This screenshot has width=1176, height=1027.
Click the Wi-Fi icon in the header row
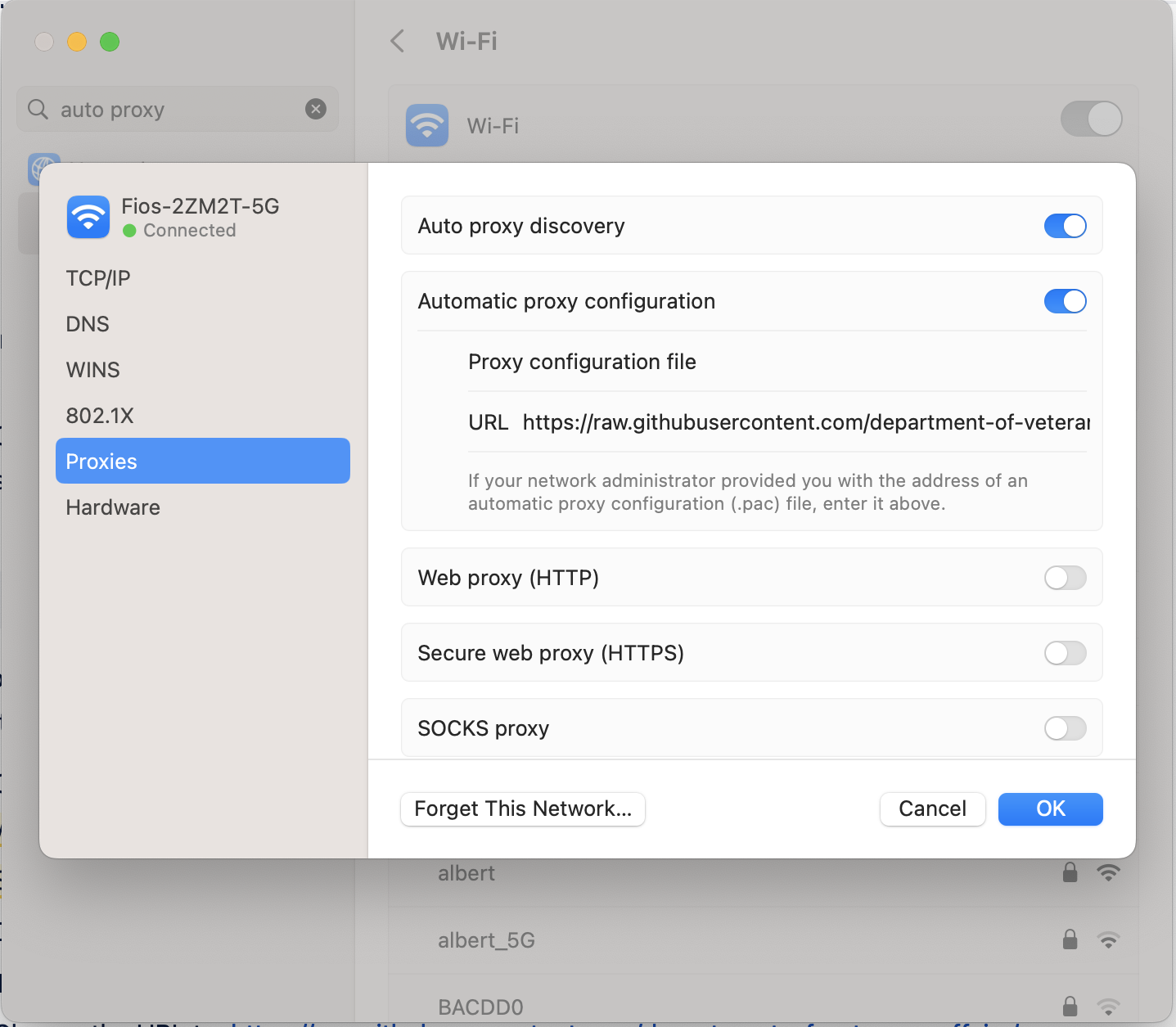(x=426, y=124)
